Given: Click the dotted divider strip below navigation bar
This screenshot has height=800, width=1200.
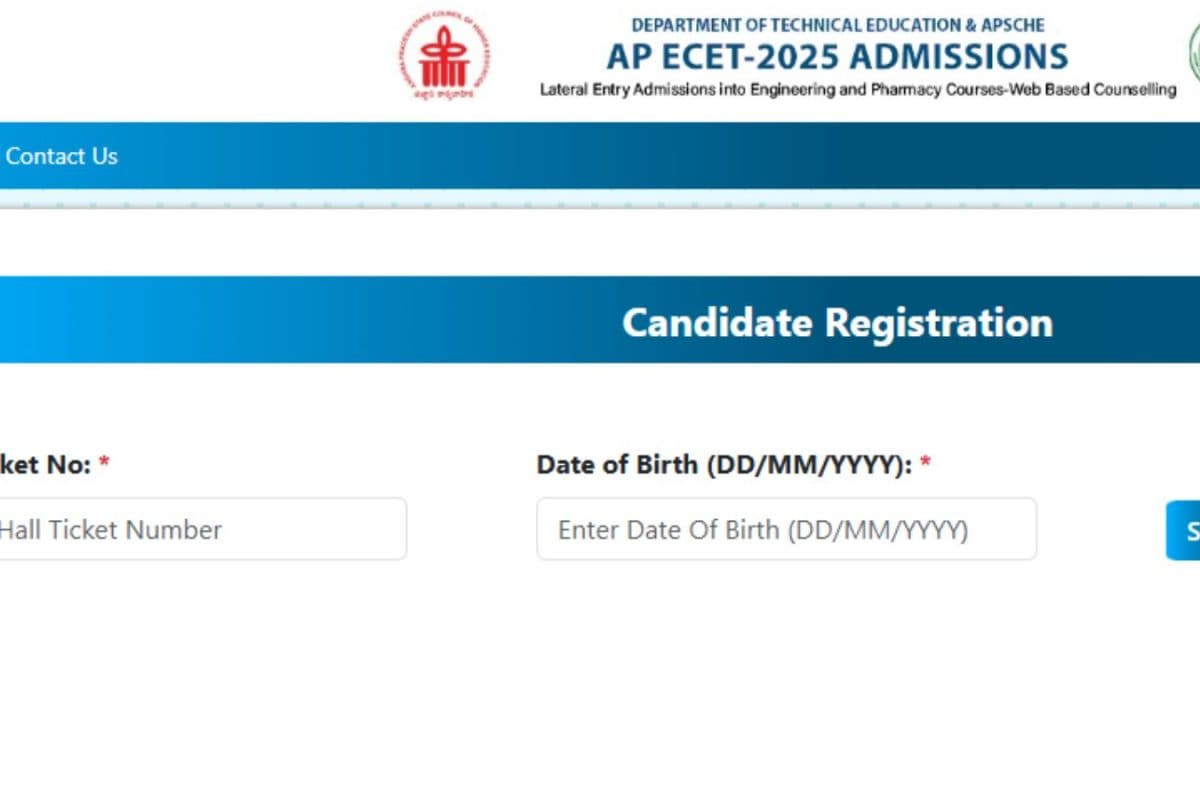Looking at the screenshot, I should point(600,201).
